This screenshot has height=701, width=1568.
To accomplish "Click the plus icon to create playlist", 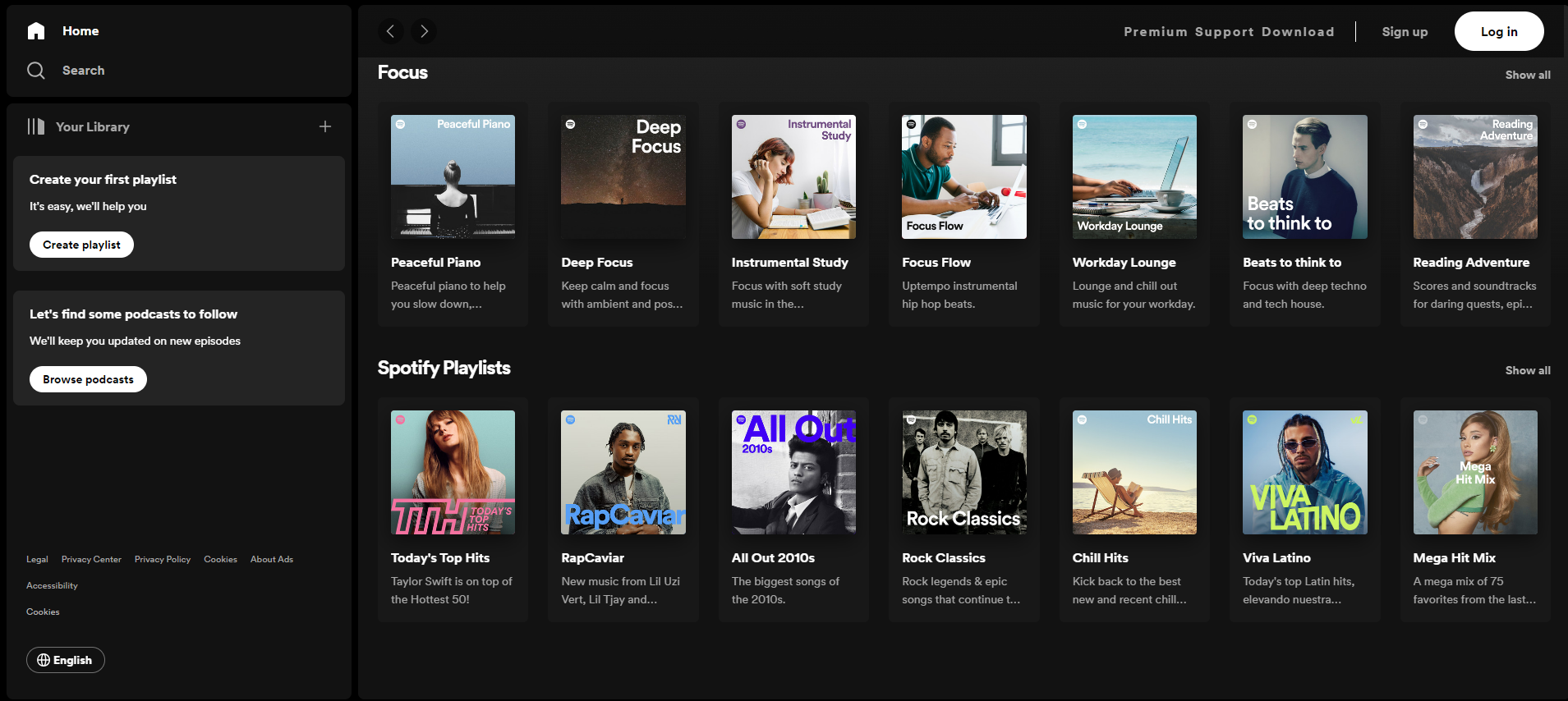I will pyautogui.click(x=325, y=126).
